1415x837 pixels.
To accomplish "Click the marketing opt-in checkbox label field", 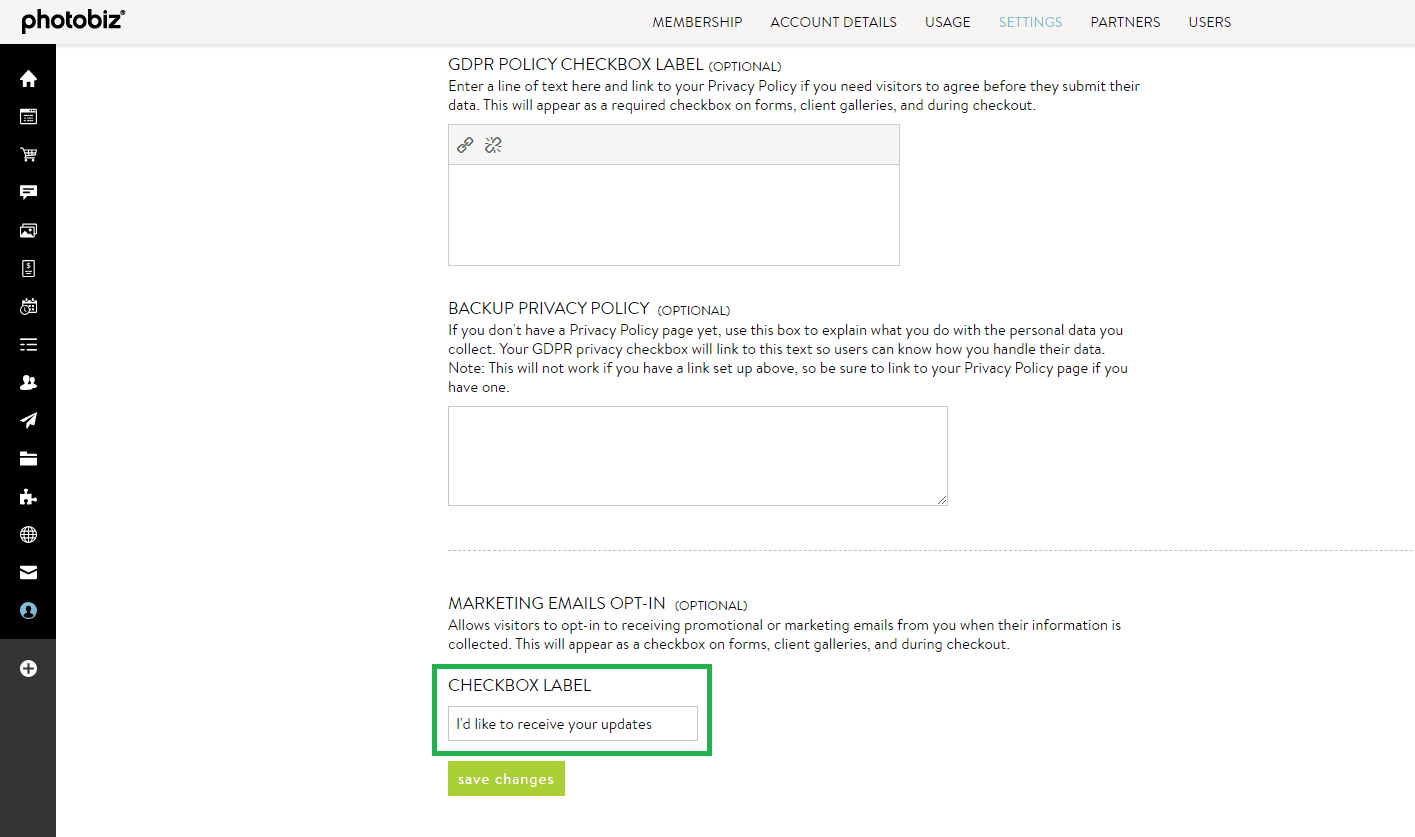I will pyautogui.click(x=572, y=723).
